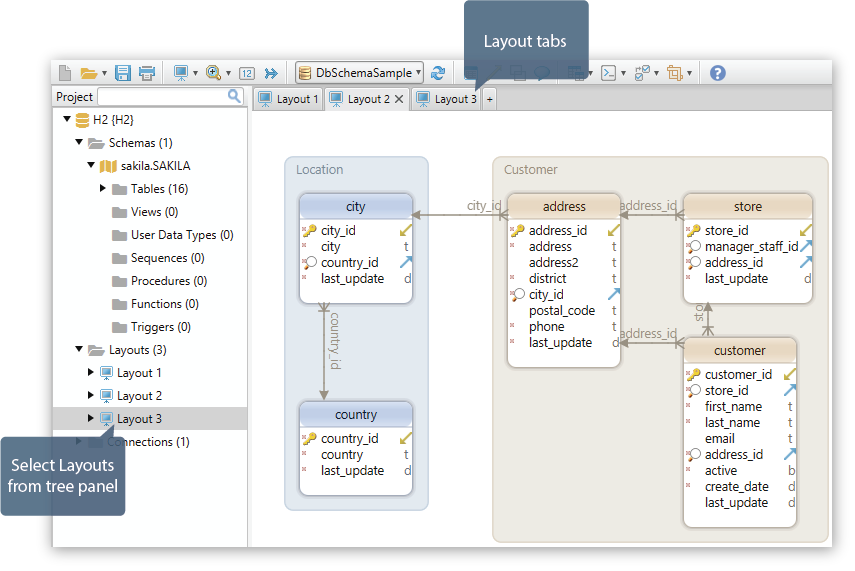Switch to the Layout 1 tab

(x=288, y=99)
